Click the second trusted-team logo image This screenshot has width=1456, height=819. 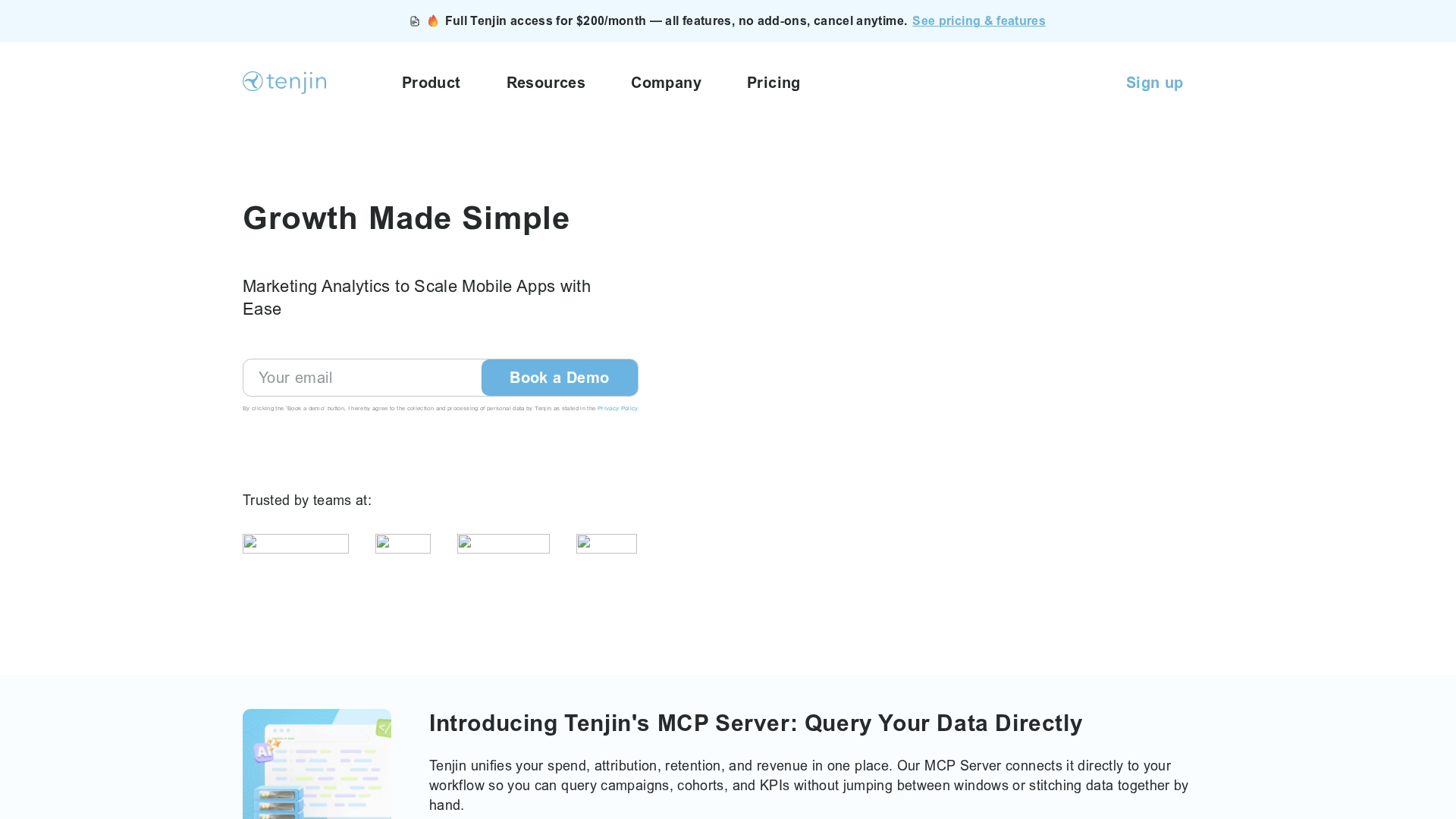click(403, 544)
